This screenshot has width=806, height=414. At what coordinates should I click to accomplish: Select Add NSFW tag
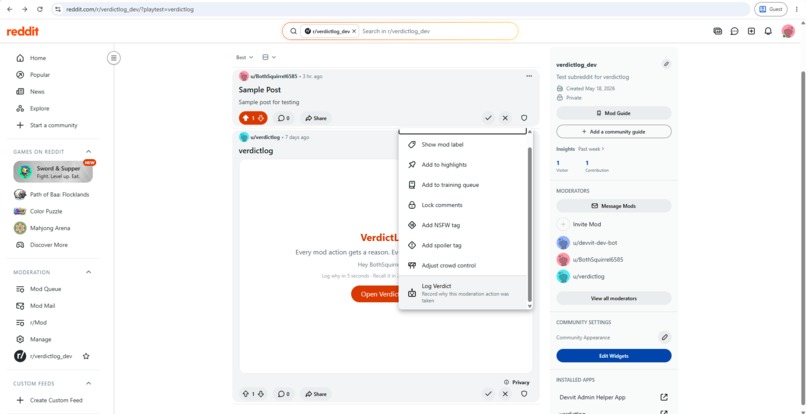point(463,225)
